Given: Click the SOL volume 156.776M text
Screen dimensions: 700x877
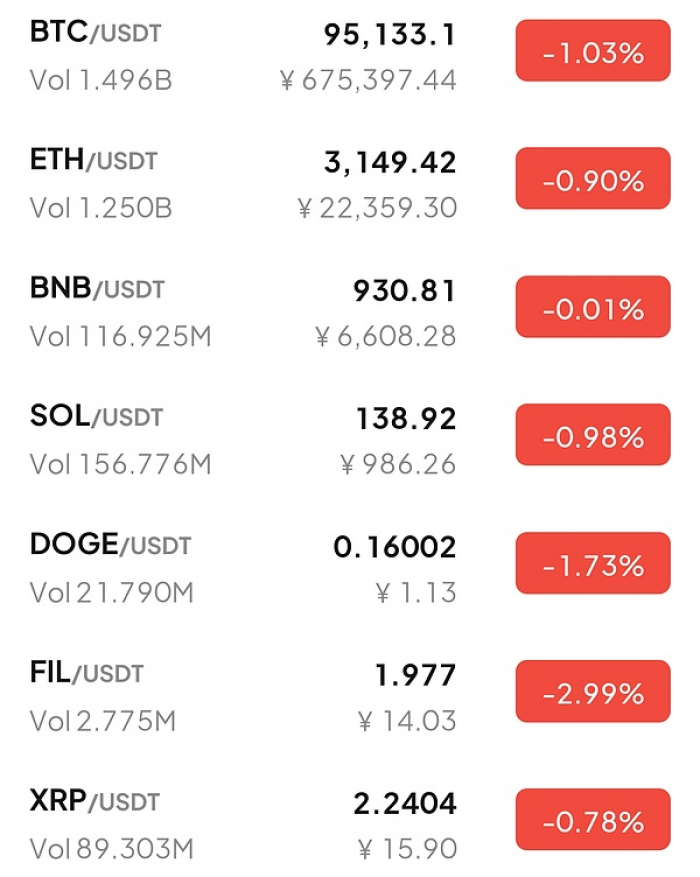Looking at the screenshot, I should coord(120,464).
